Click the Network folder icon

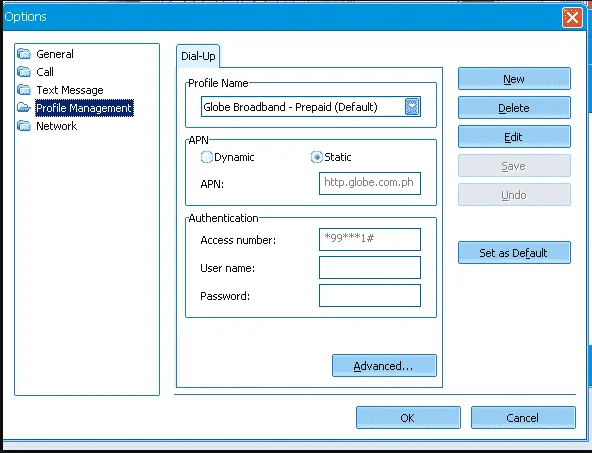[24, 126]
